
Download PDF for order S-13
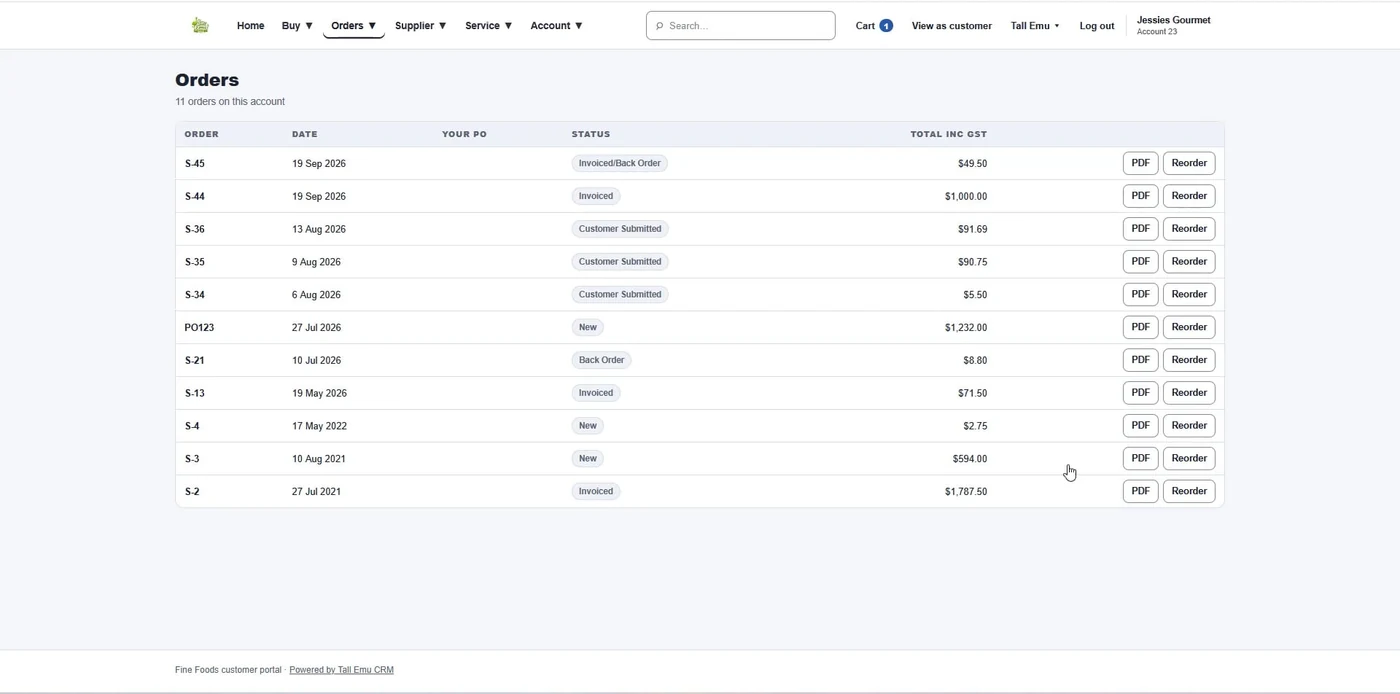pos(1140,393)
